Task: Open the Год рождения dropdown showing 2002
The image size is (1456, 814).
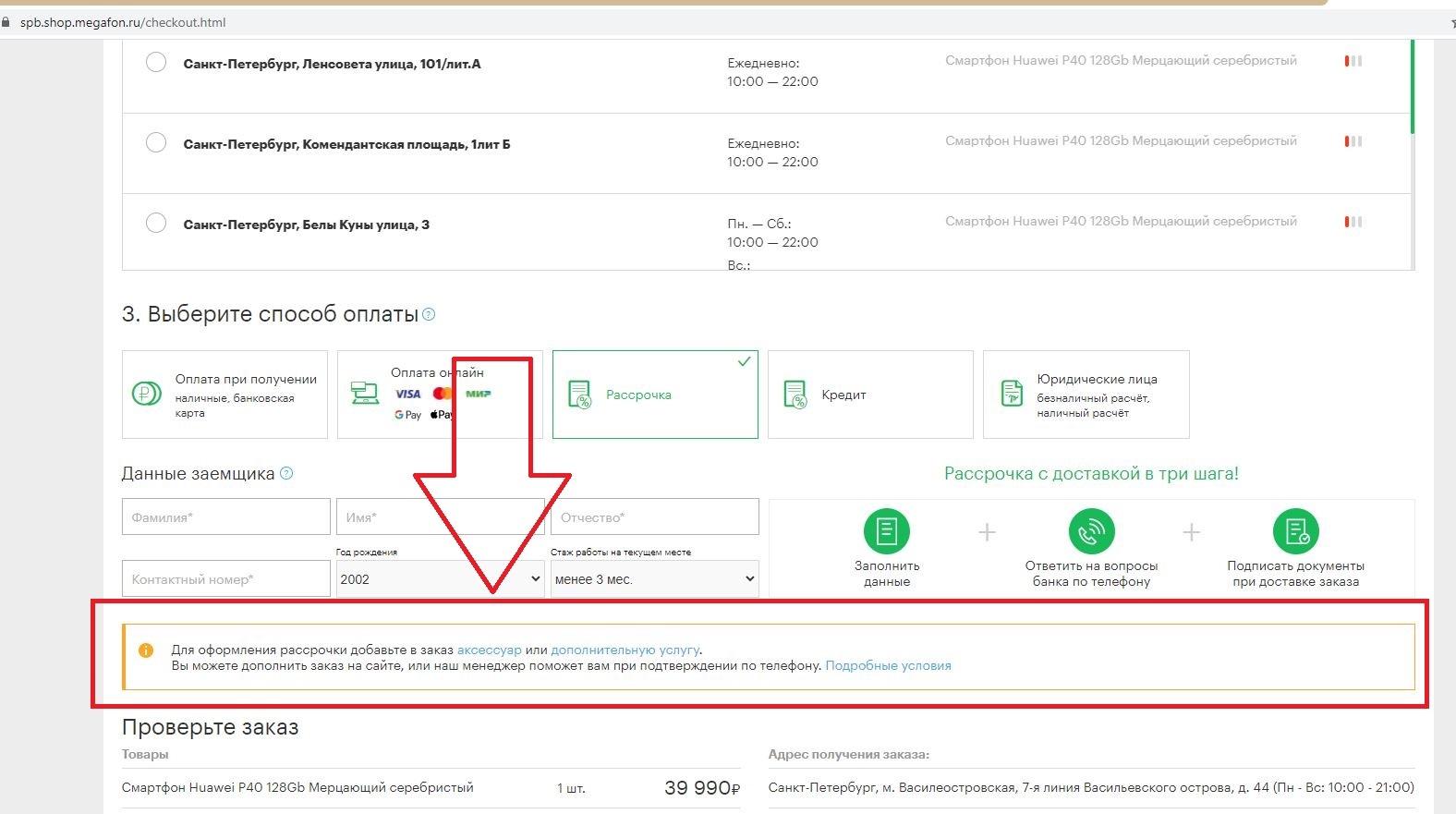Action: tap(441, 579)
